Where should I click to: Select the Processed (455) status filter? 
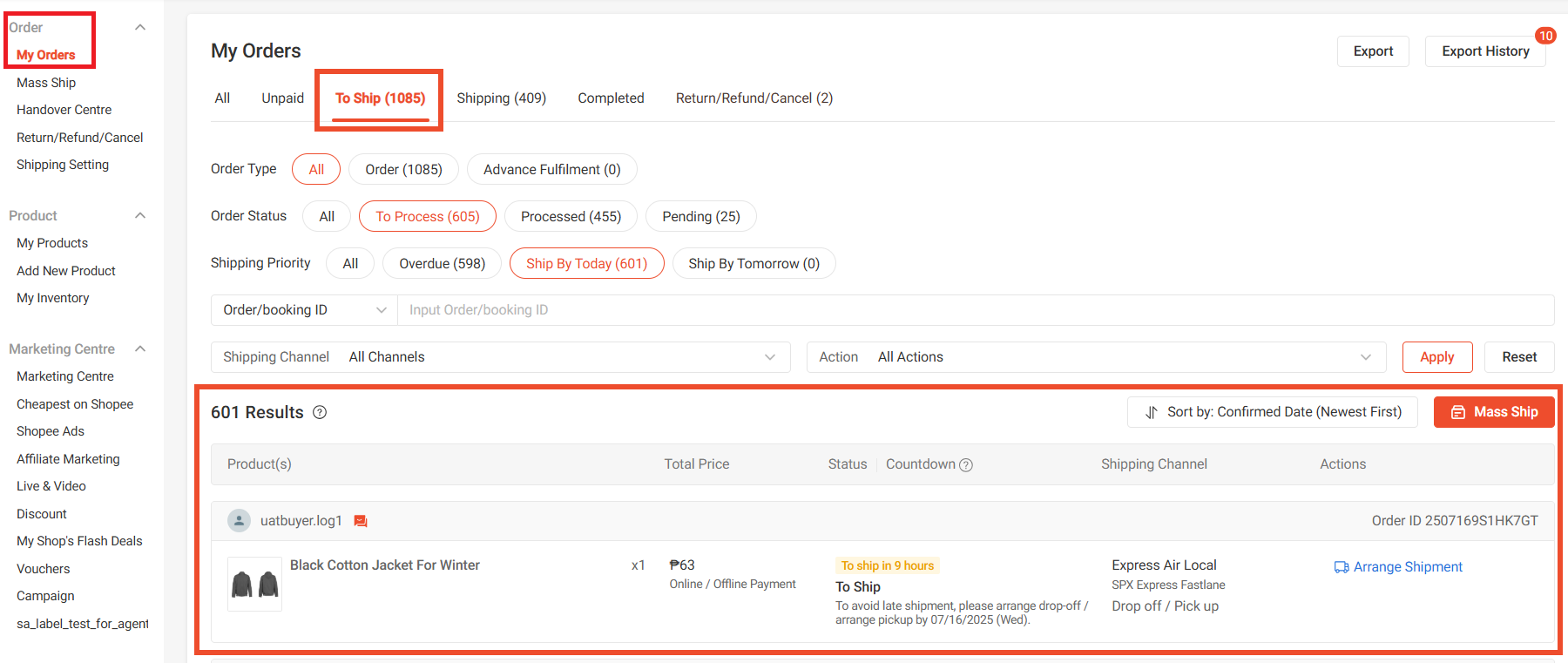click(571, 216)
